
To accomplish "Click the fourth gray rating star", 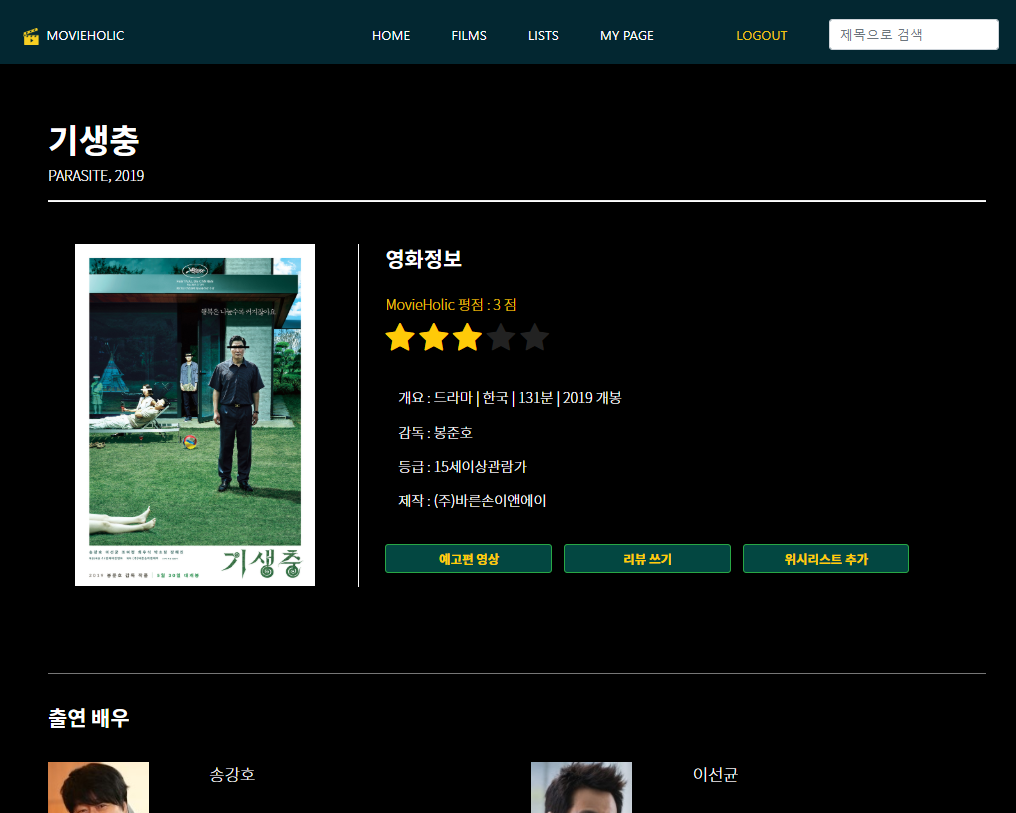I will click(502, 338).
